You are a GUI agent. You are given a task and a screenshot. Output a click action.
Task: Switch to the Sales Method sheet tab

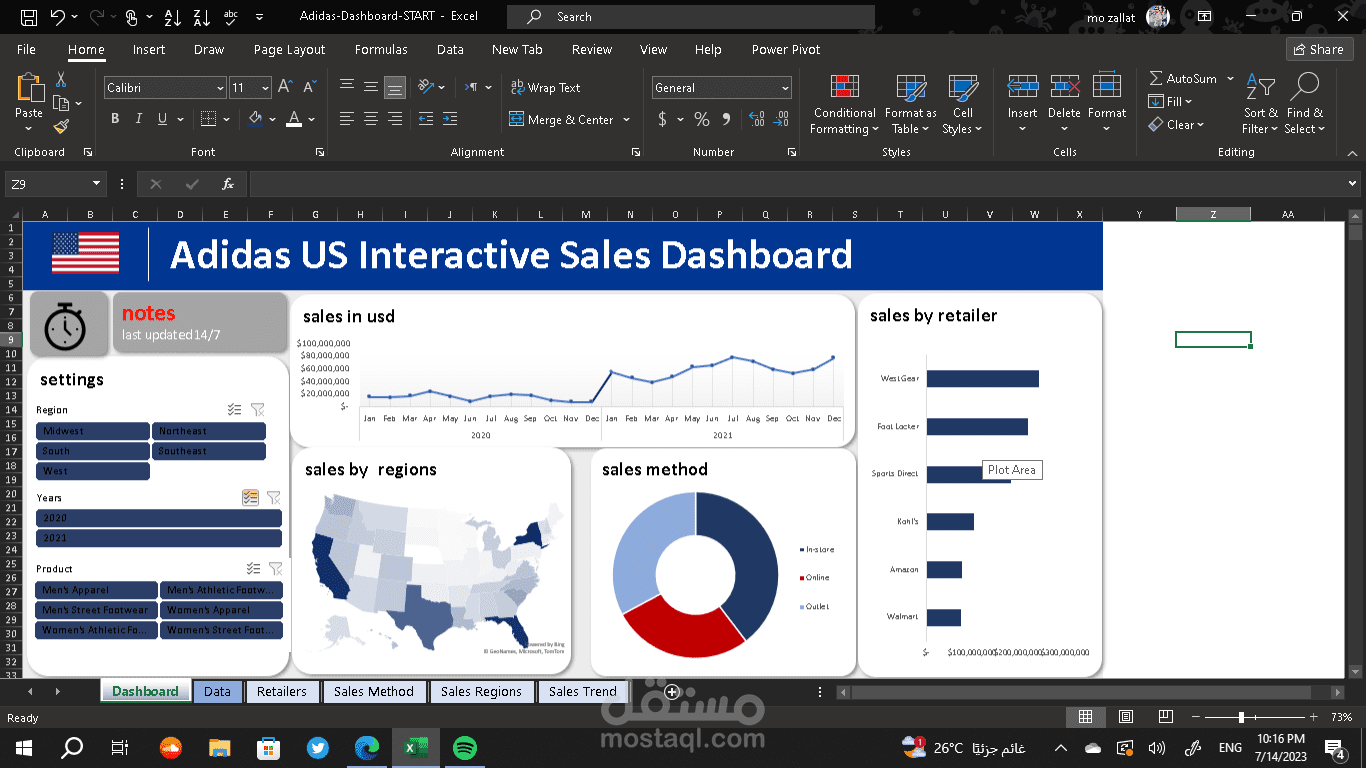click(x=374, y=691)
